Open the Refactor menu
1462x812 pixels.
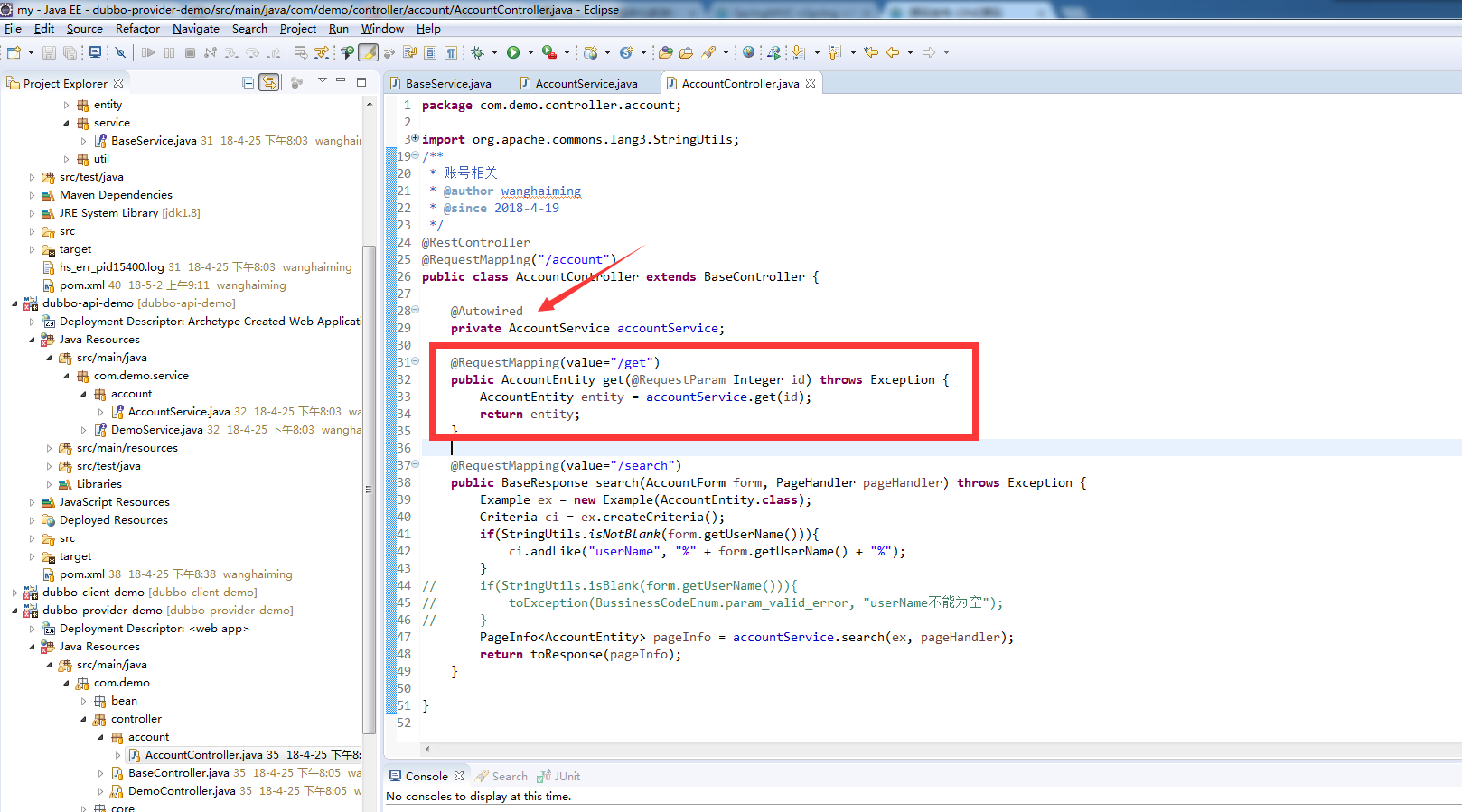(x=137, y=29)
